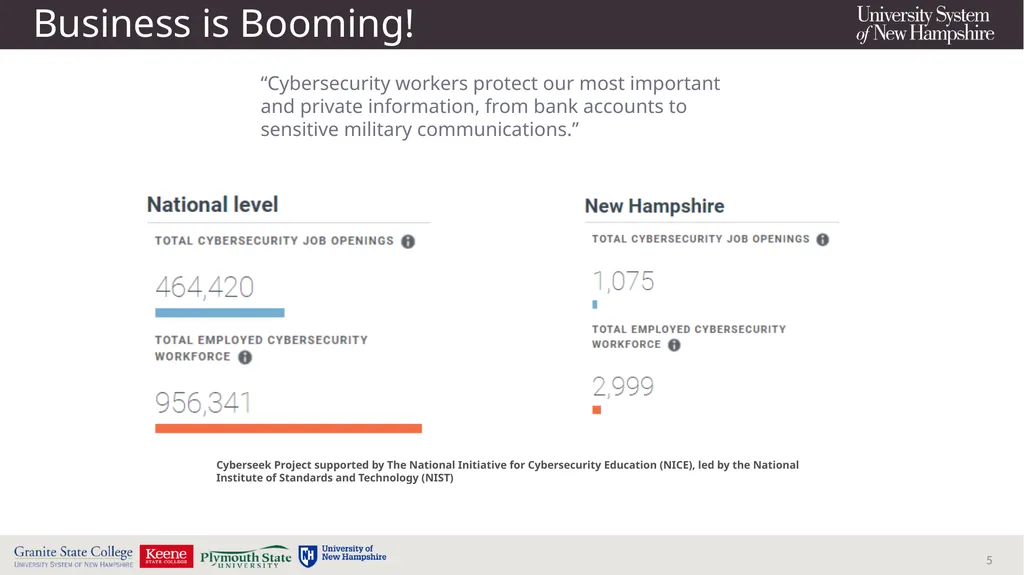1024x575 pixels.
Task: Select the 956,341 employed workforce figure
Action: [x=203, y=402]
